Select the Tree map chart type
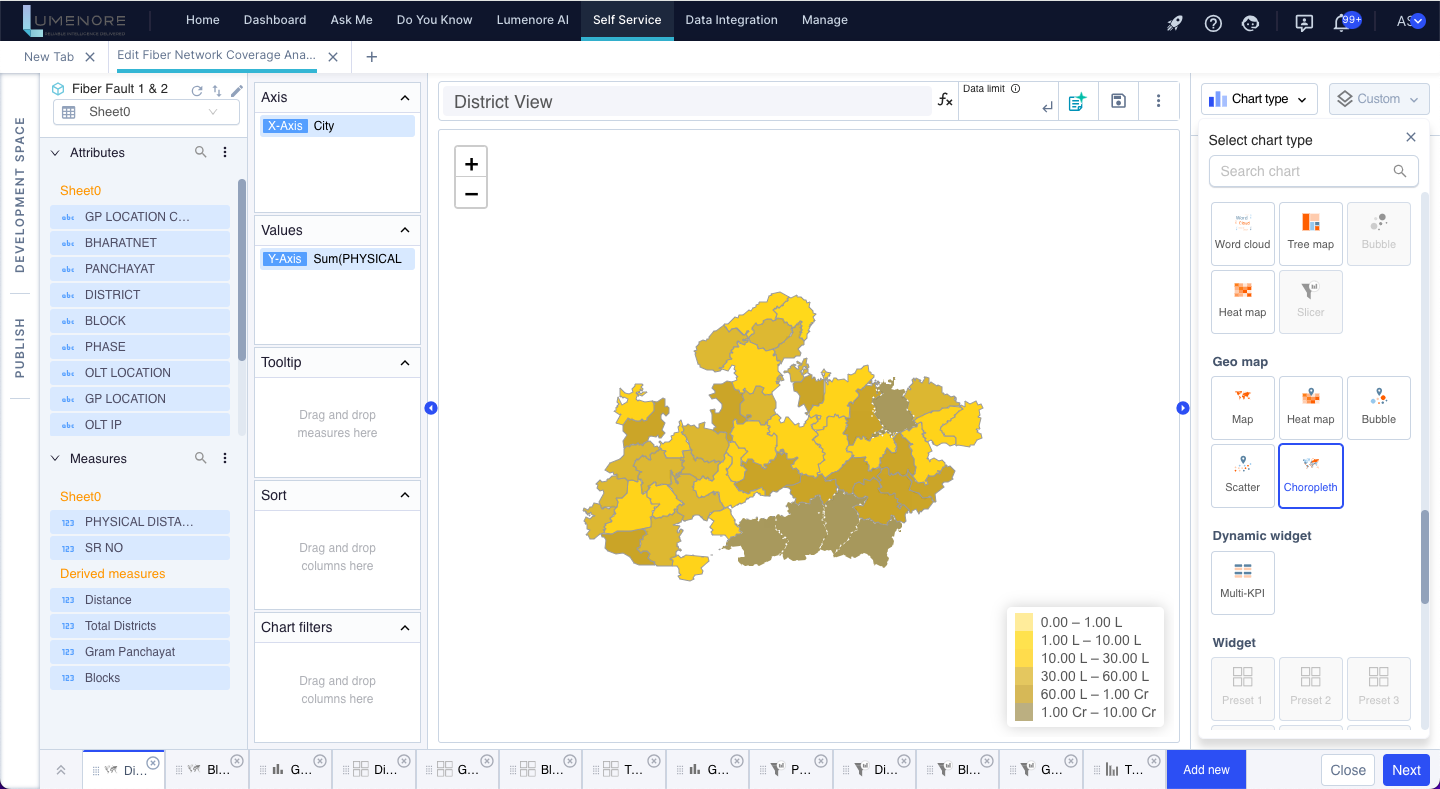1440x789 pixels. tap(1310, 233)
